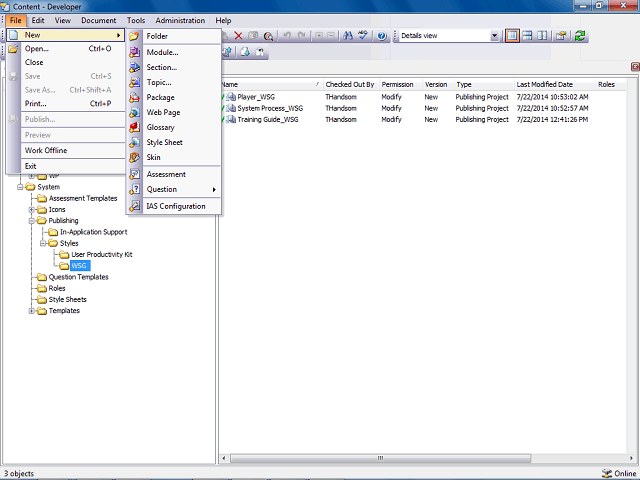The width and height of the screenshot is (640, 480).
Task: Choose Folder from the New submenu
Action: (174, 36)
